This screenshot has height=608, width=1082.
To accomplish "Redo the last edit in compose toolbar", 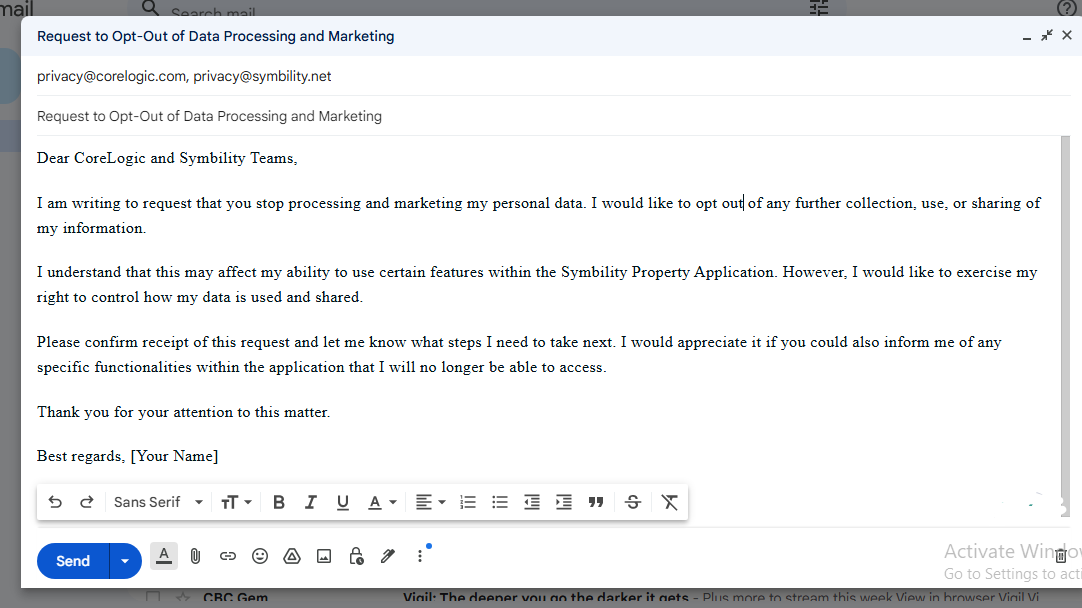I will (86, 502).
